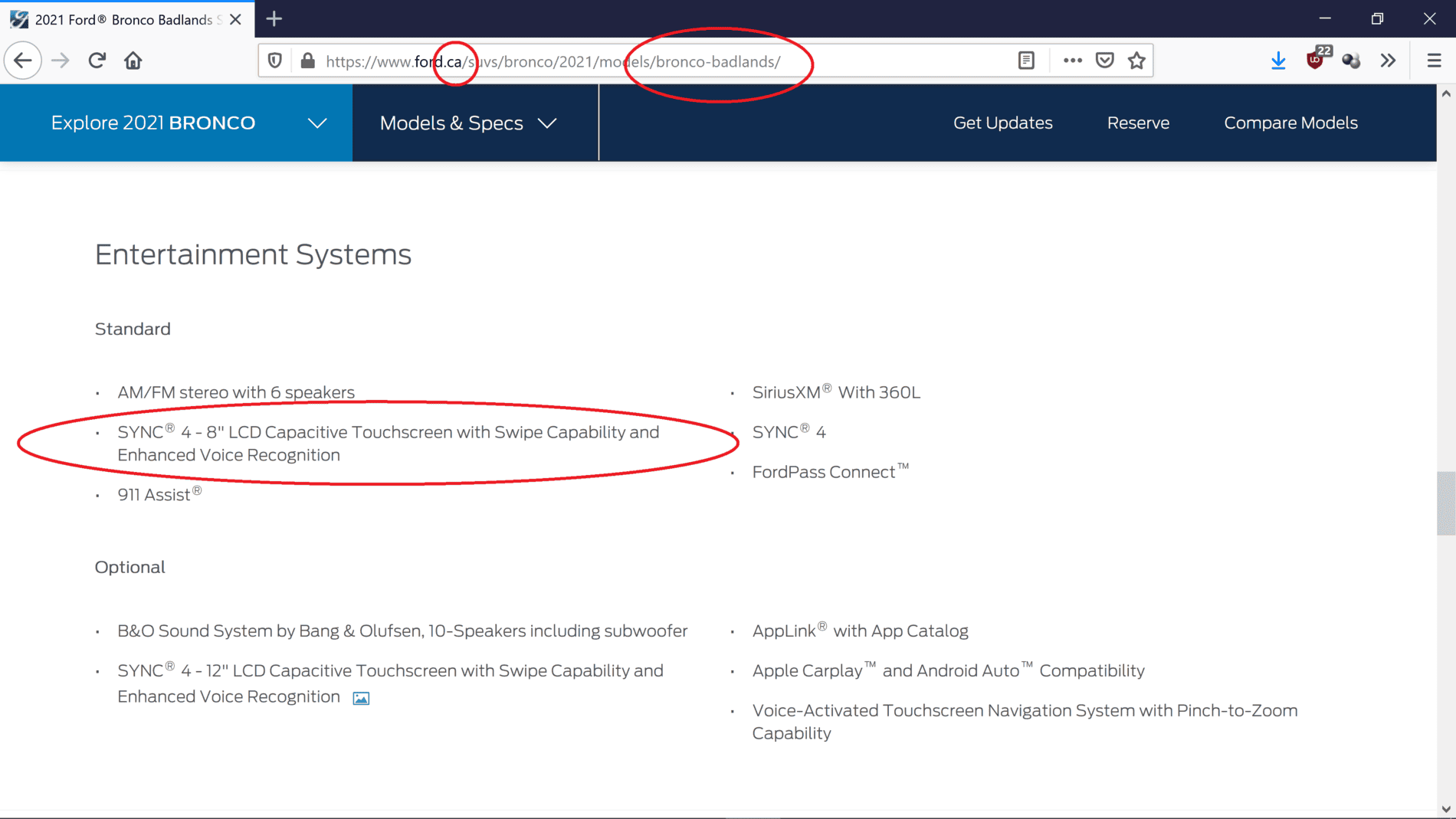Screen dimensions: 1456x819
Task: Open the Firefox hamburger menu
Action: click(x=1434, y=61)
